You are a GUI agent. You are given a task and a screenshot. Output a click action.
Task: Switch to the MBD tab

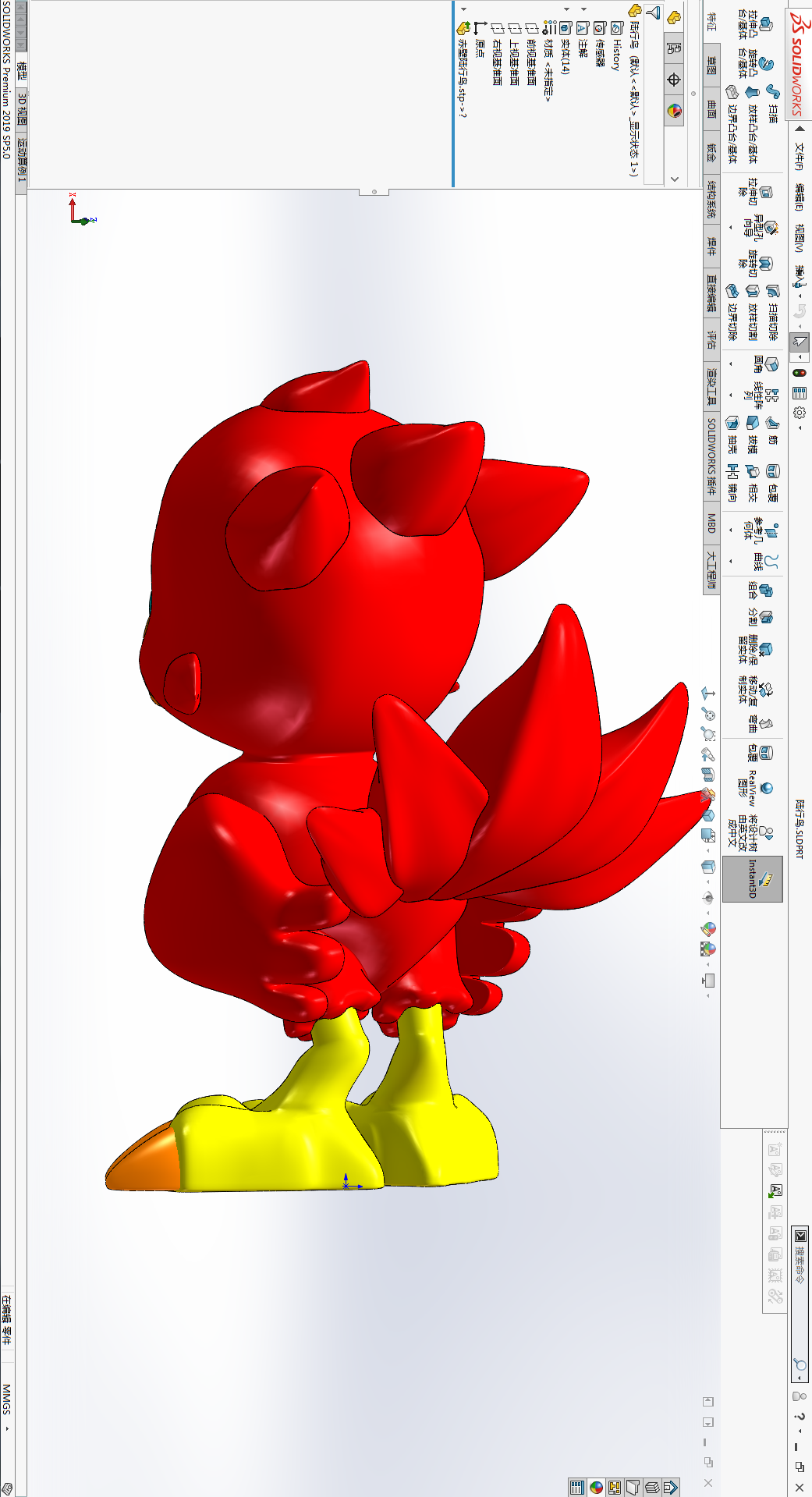click(711, 523)
